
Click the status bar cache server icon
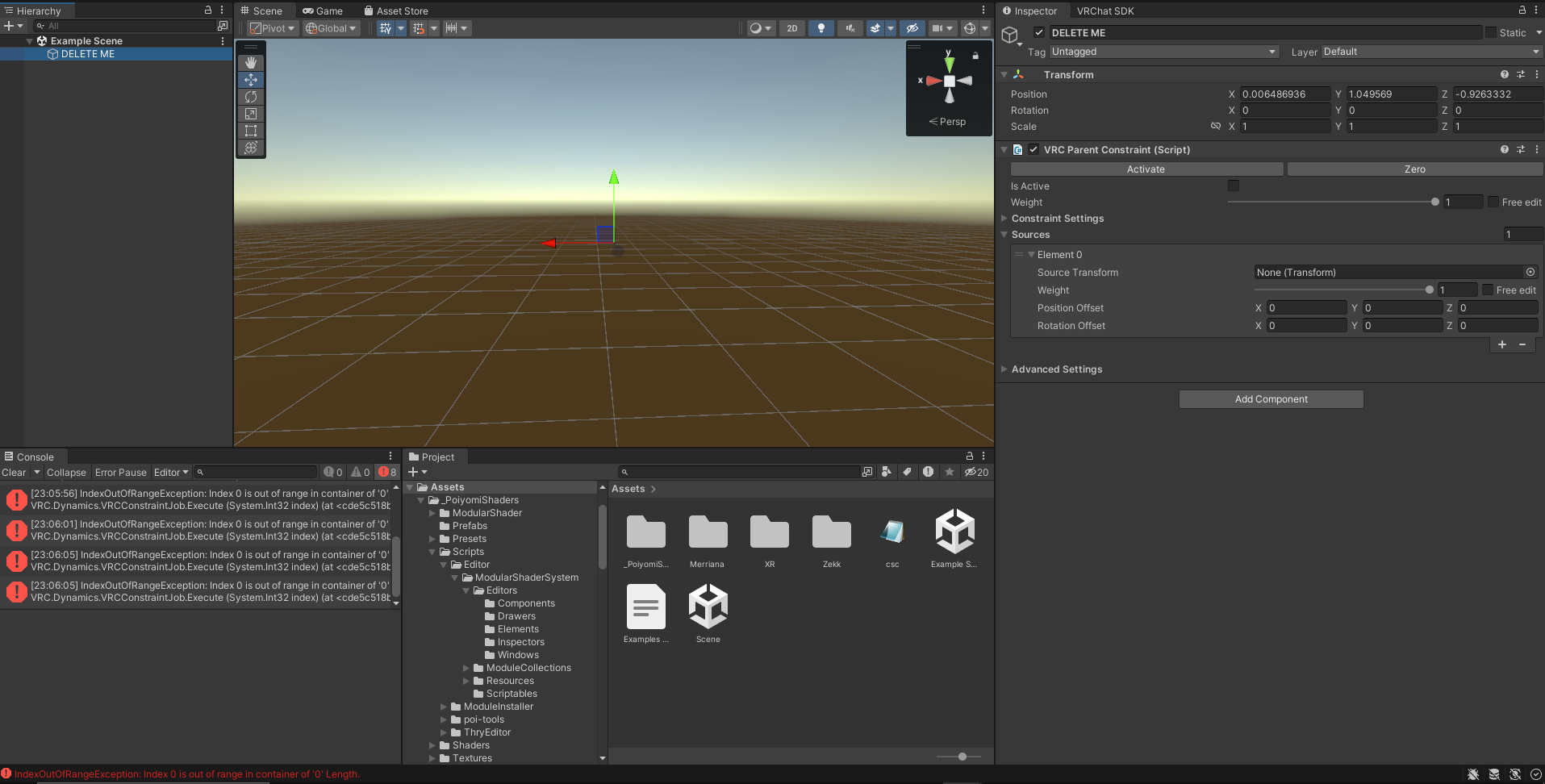coord(1494,774)
